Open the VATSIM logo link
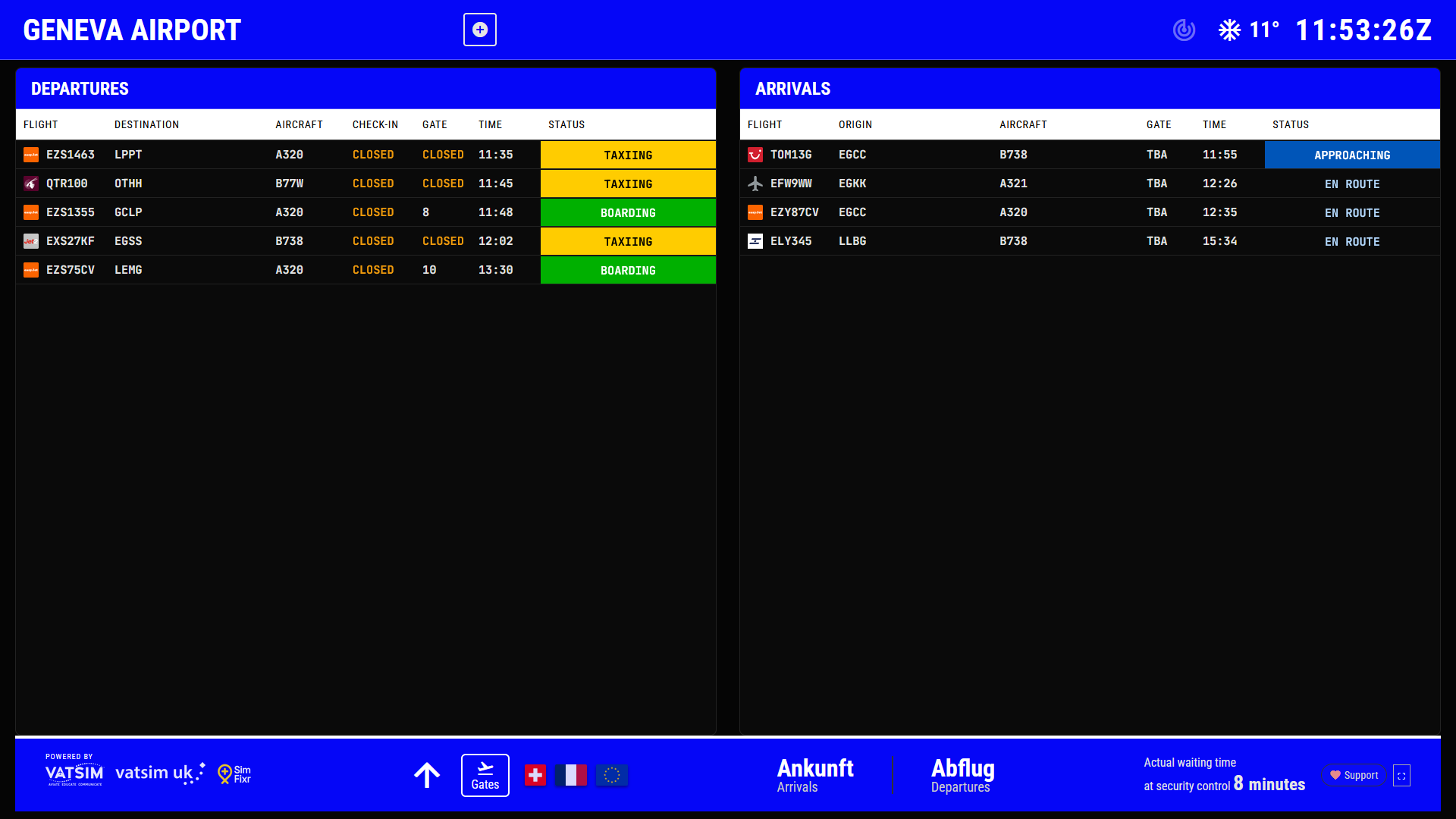Screen dimensions: 1456x819 pos(74,773)
